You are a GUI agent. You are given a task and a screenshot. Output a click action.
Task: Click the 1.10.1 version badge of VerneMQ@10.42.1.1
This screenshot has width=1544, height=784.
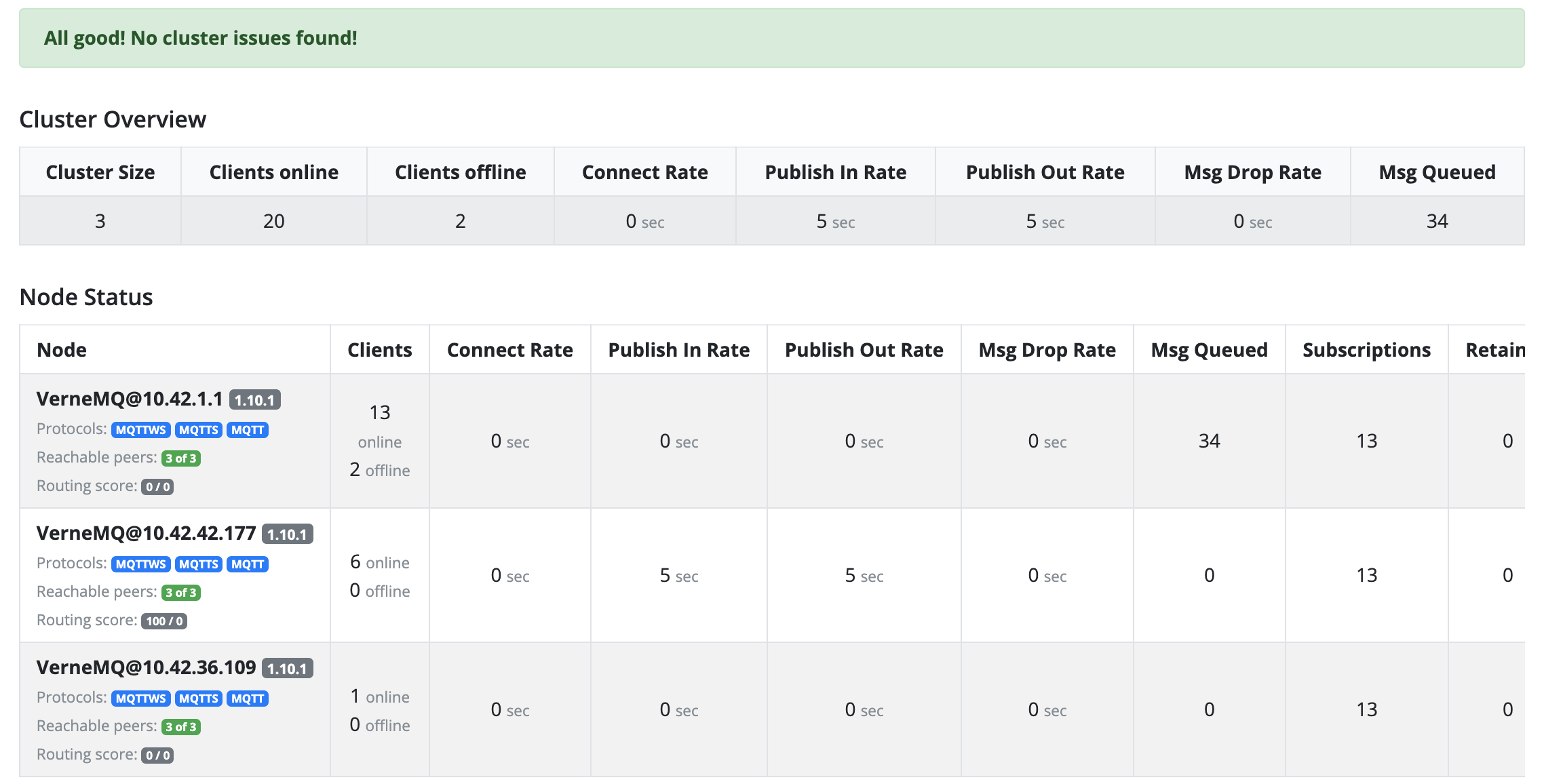(254, 400)
